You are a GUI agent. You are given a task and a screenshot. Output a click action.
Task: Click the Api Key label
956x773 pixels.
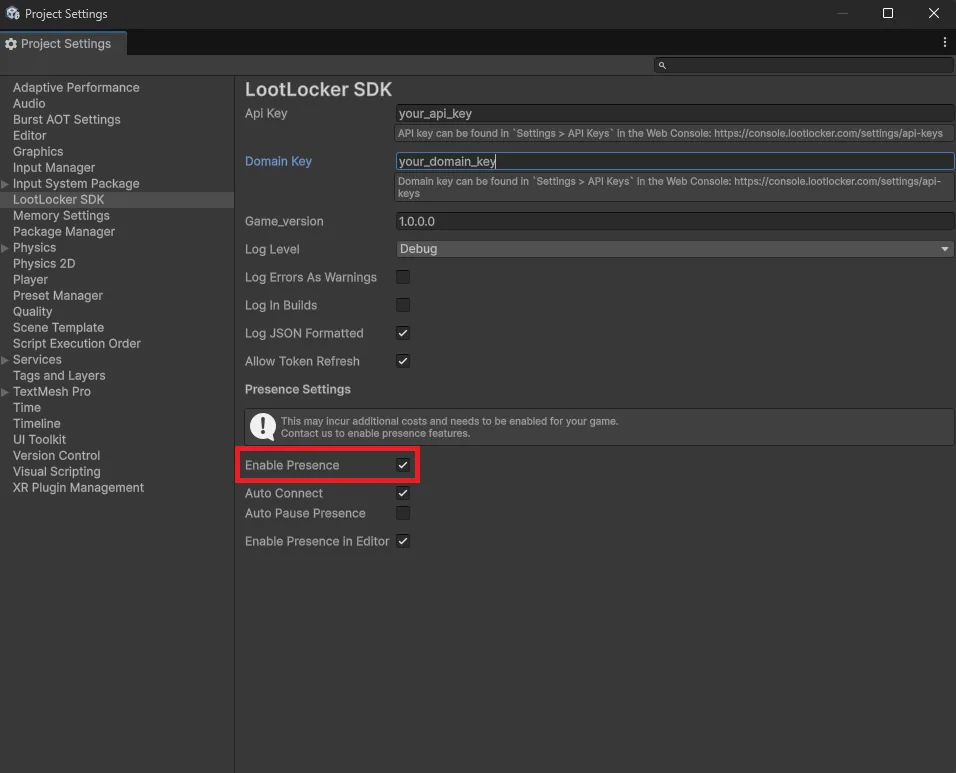click(266, 113)
